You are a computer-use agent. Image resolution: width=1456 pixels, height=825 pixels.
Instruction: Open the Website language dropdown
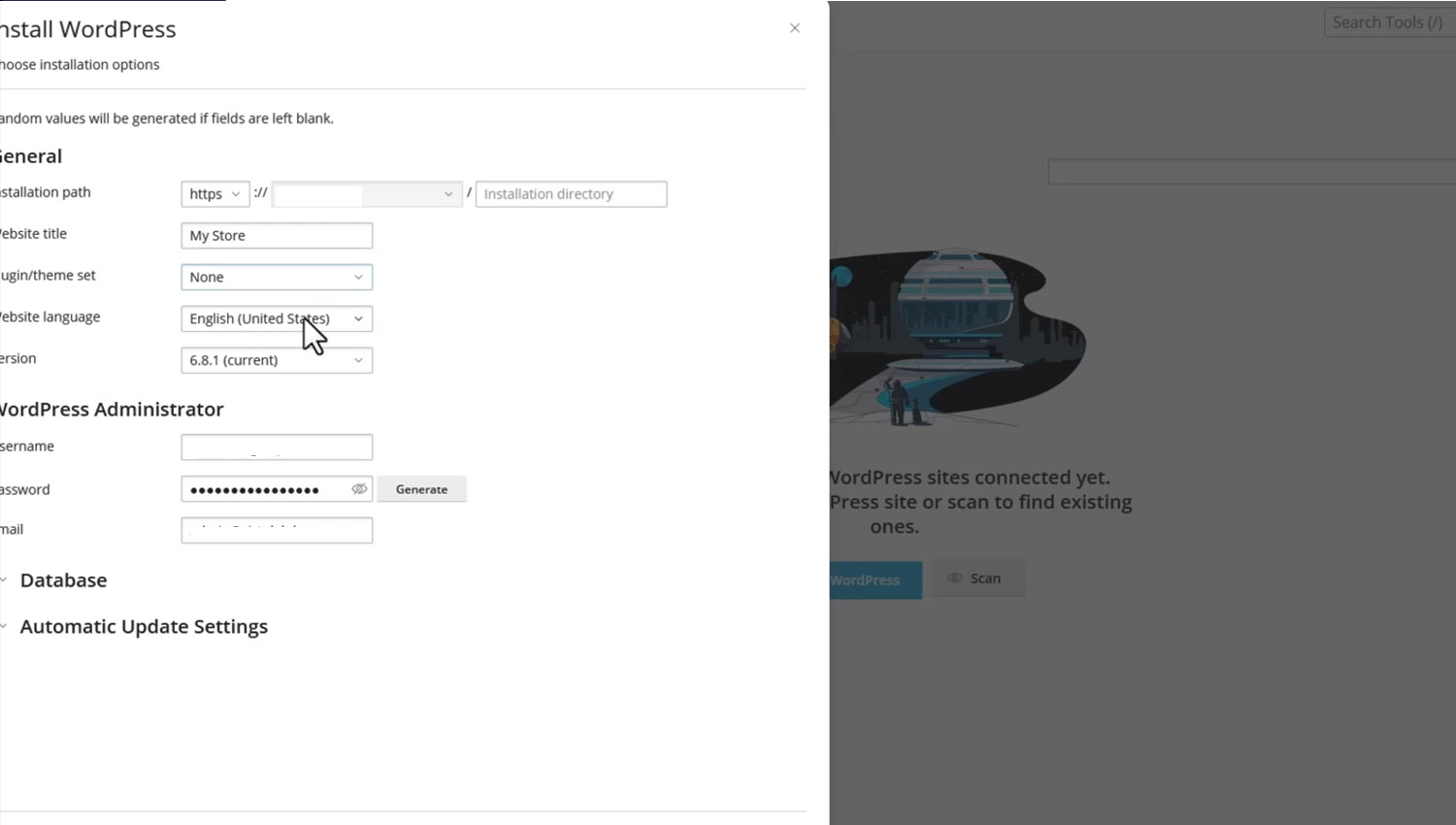(277, 319)
